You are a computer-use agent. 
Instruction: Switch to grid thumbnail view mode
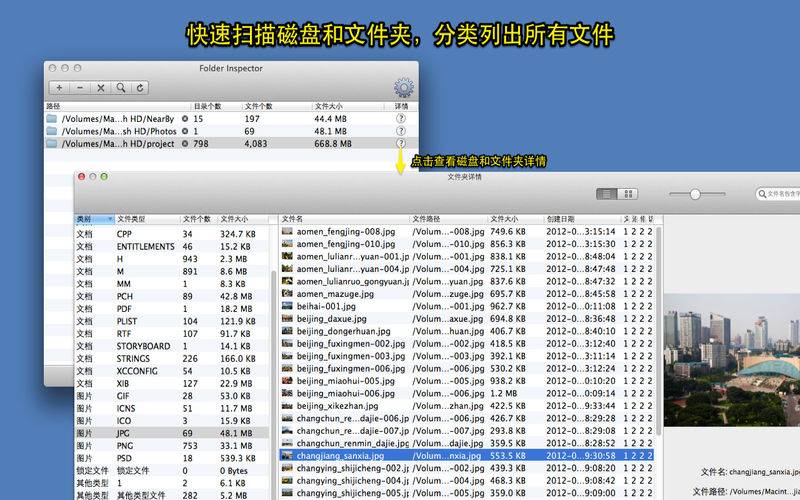[x=628, y=193]
